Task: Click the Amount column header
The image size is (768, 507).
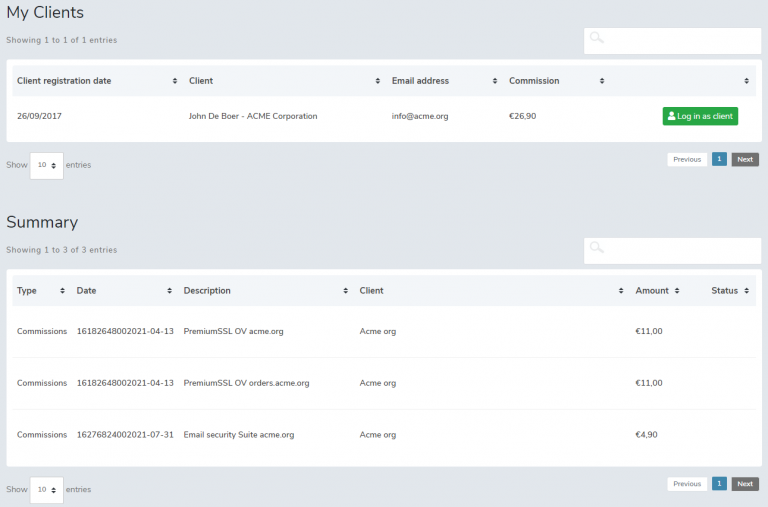Action: coord(652,290)
